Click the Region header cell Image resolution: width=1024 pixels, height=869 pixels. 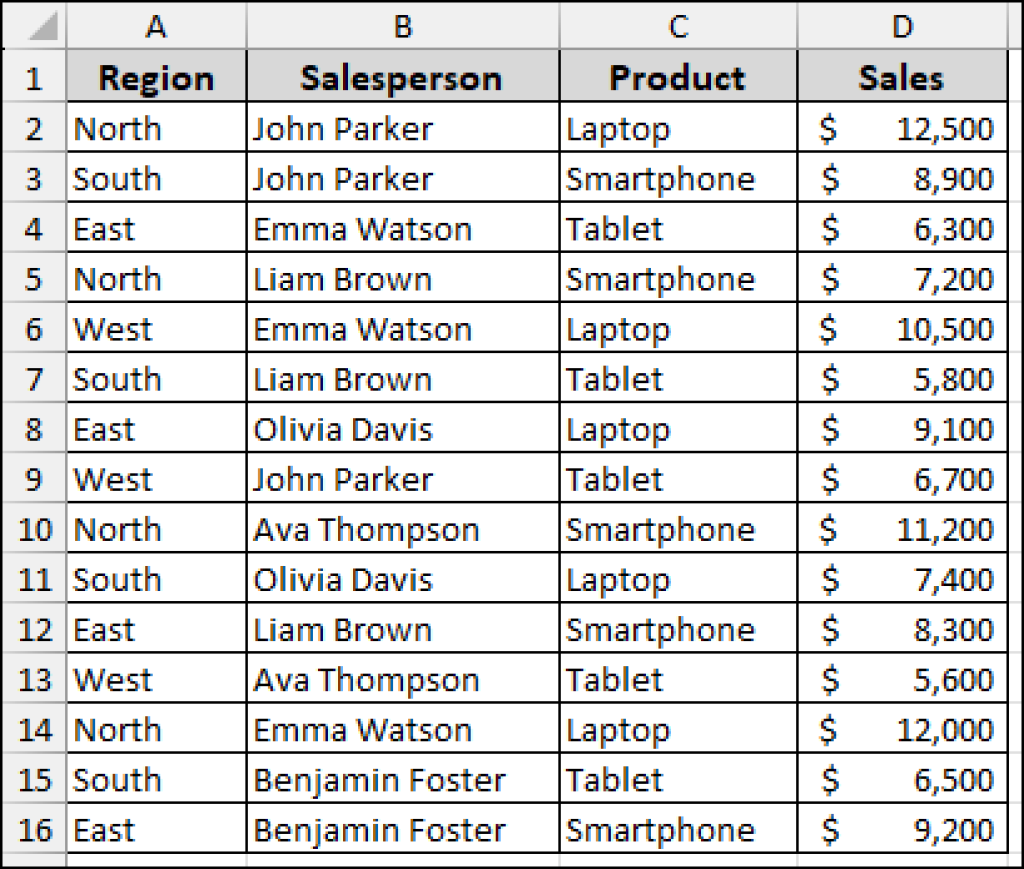(155, 77)
